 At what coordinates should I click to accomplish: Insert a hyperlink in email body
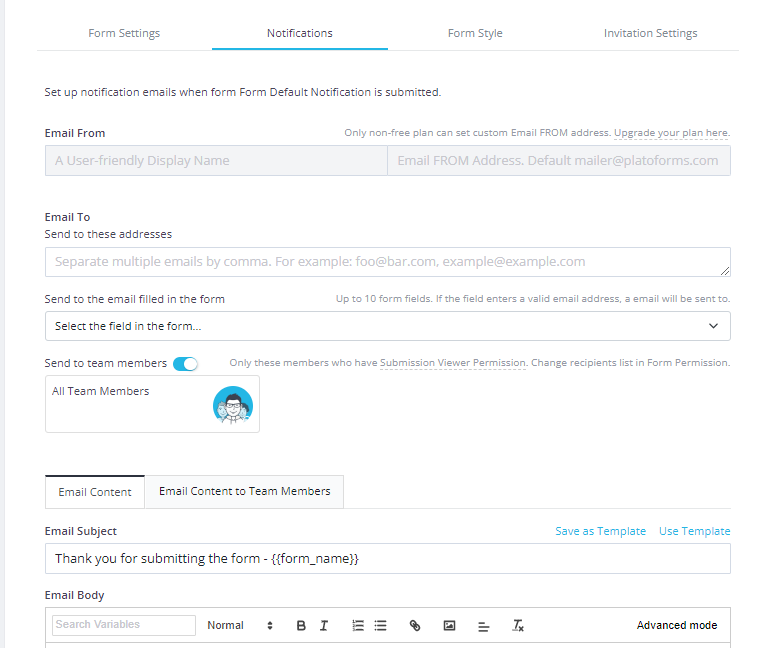click(x=415, y=626)
